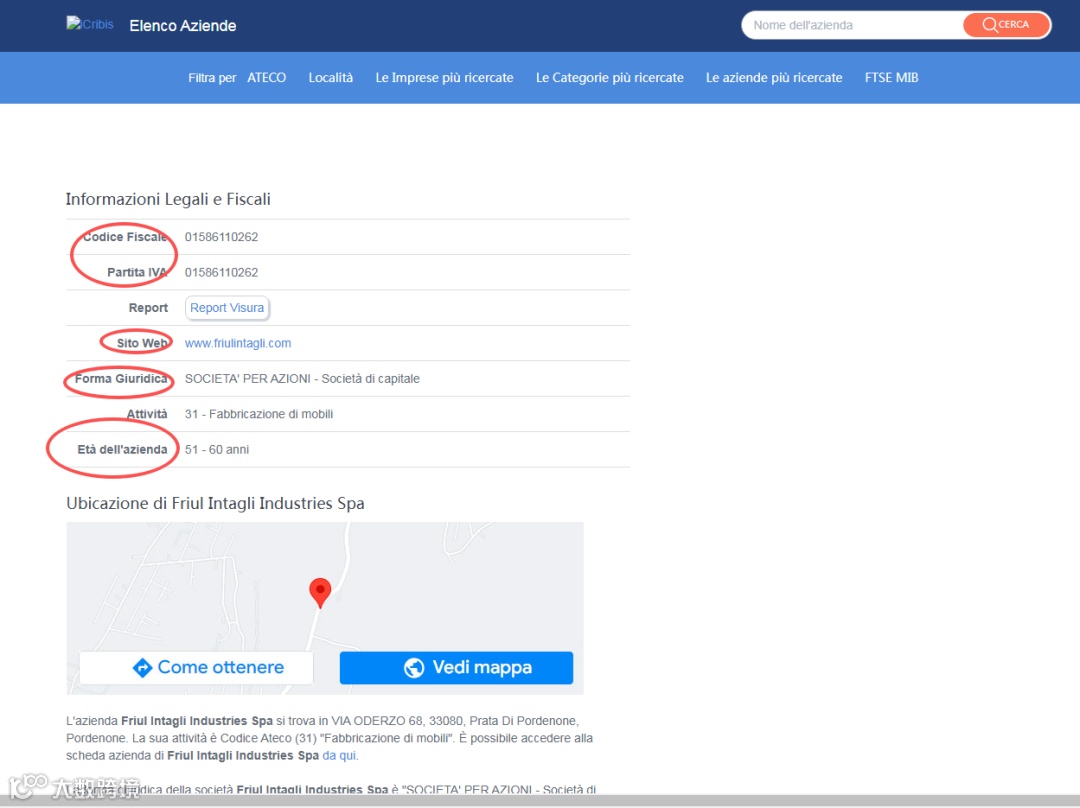Click 'SOCIETA' PER AZIONI - Società di capitale' text
This screenshot has width=1080, height=808.
pyautogui.click(x=302, y=379)
